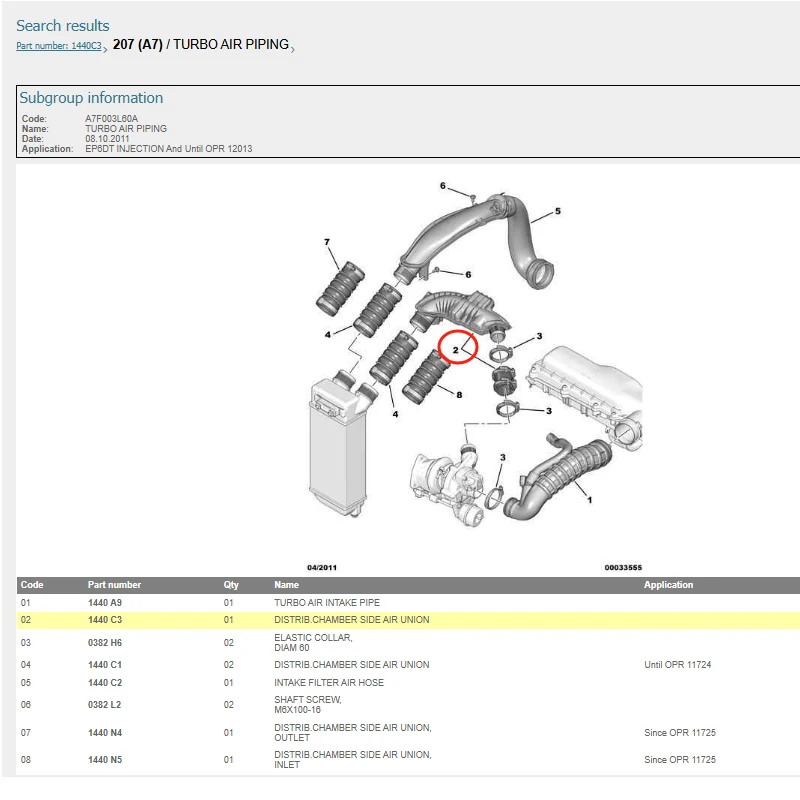
Task: Click the chevron after the part number breadcrumb
Action: tap(105, 48)
